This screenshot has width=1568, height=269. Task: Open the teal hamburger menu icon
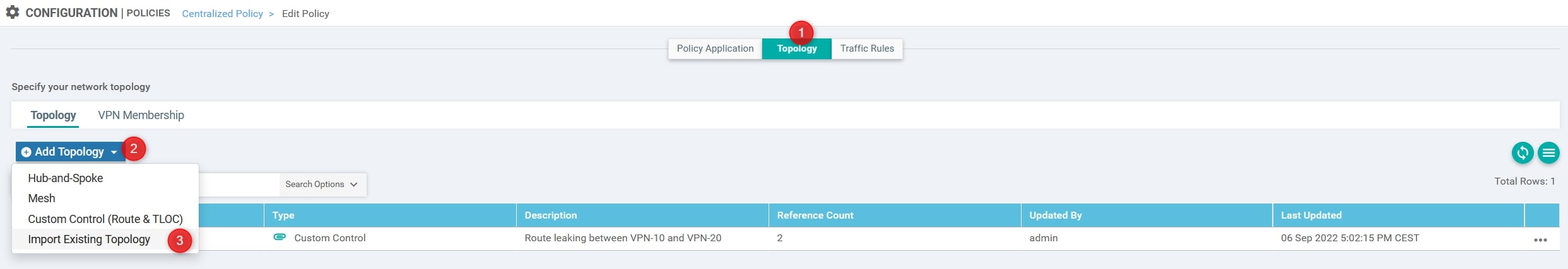(1548, 152)
